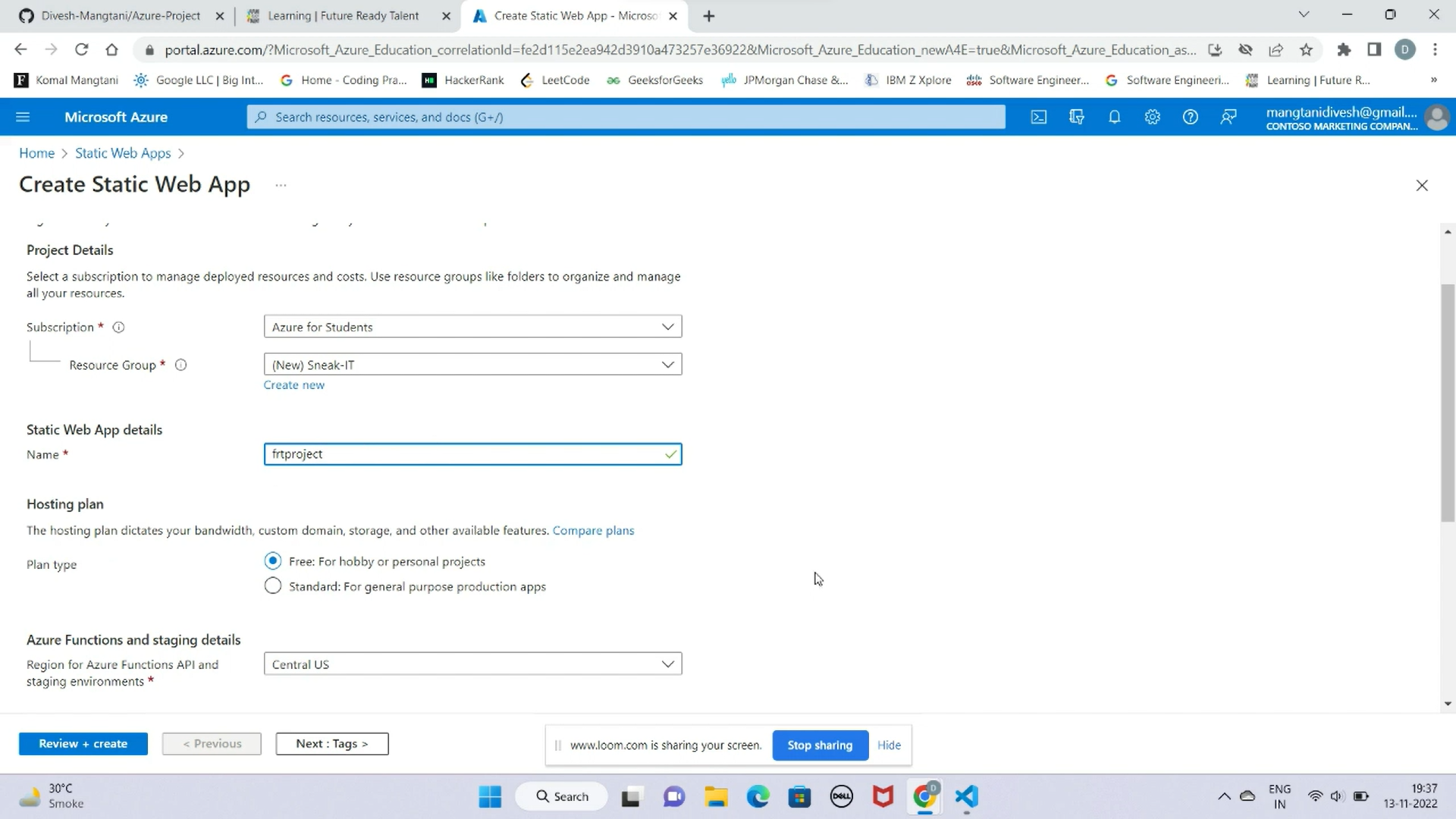Open the Azure portal hamburger menu

point(23,116)
